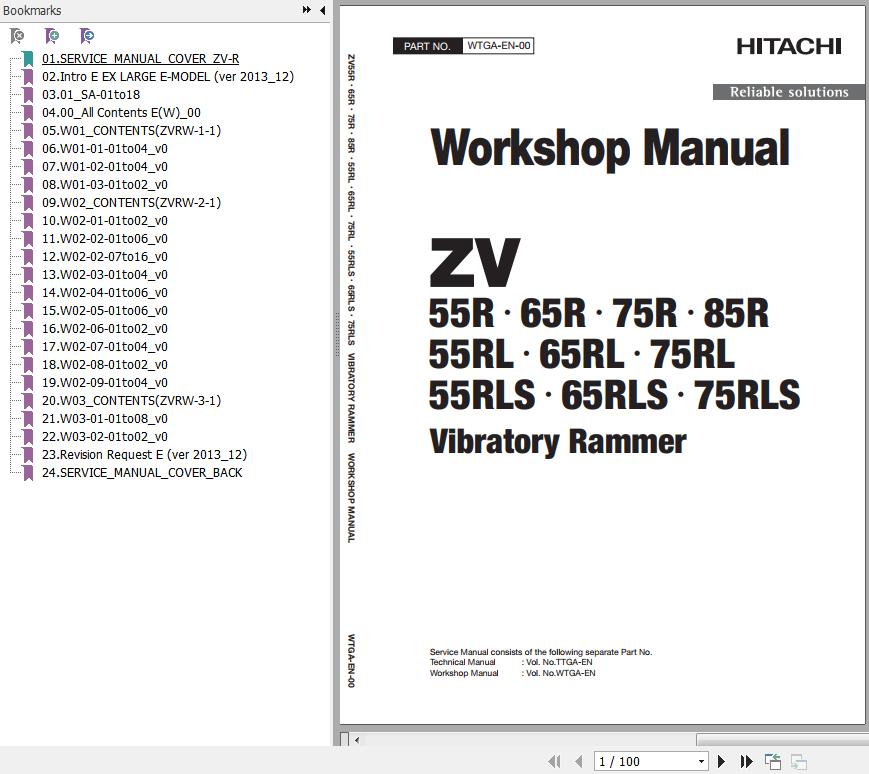Go to bookmark 24.SERVICE_MANUAL_COVER_BACK

click(x=142, y=473)
